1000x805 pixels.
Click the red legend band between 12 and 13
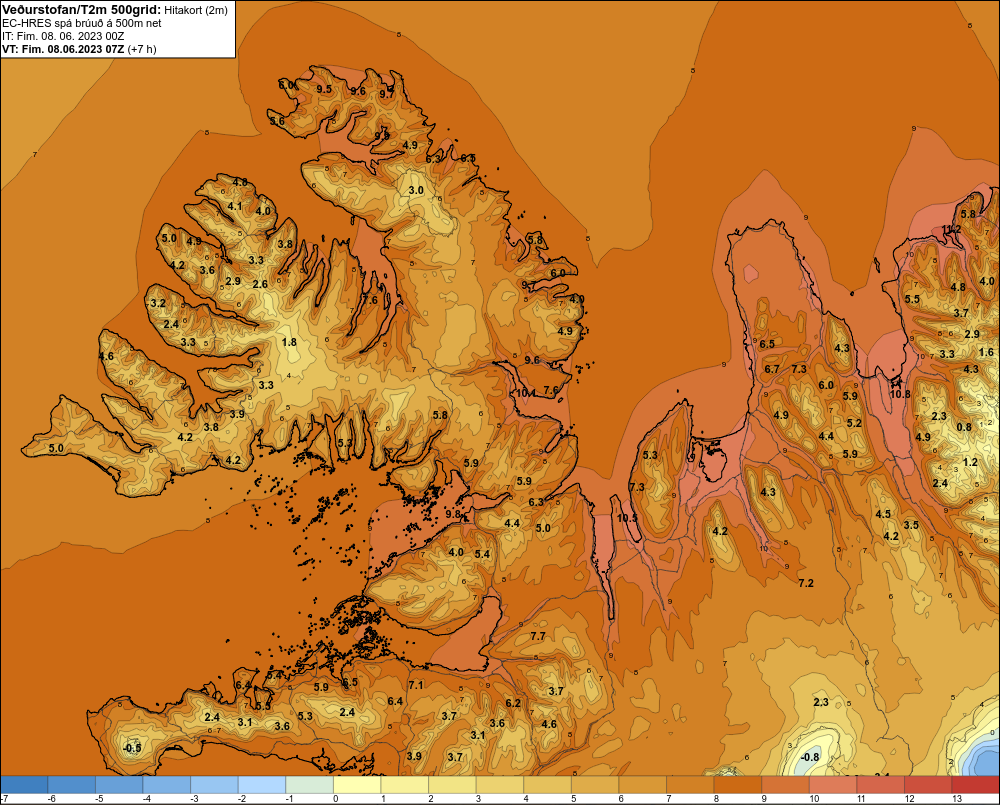pyautogui.click(x=928, y=785)
